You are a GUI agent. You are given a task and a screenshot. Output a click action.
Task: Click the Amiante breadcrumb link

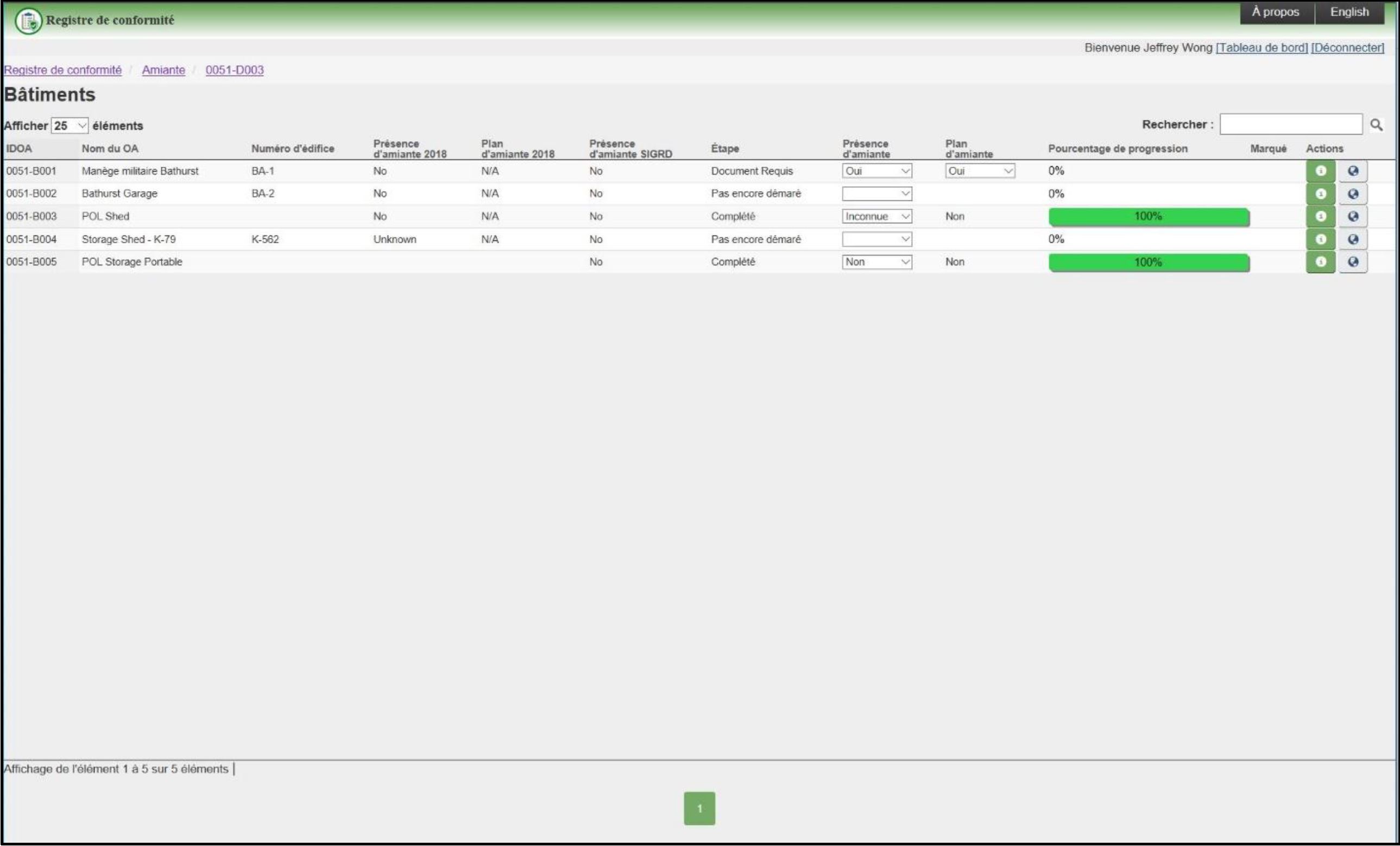tap(163, 70)
